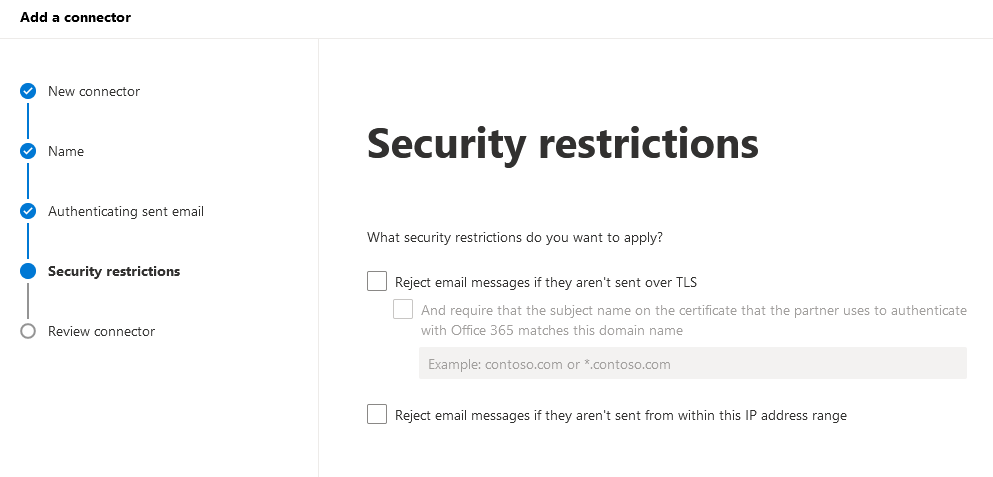993x477 pixels.
Task: Click the IP address range option label
Action: (x=621, y=416)
